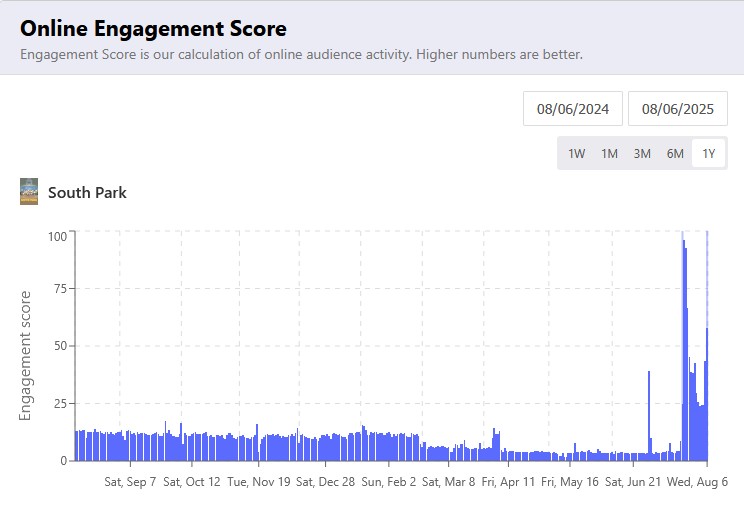This screenshot has width=744, height=518.
Task: Click the 100 value on the y-axis
Action: [x=57, y=237]
